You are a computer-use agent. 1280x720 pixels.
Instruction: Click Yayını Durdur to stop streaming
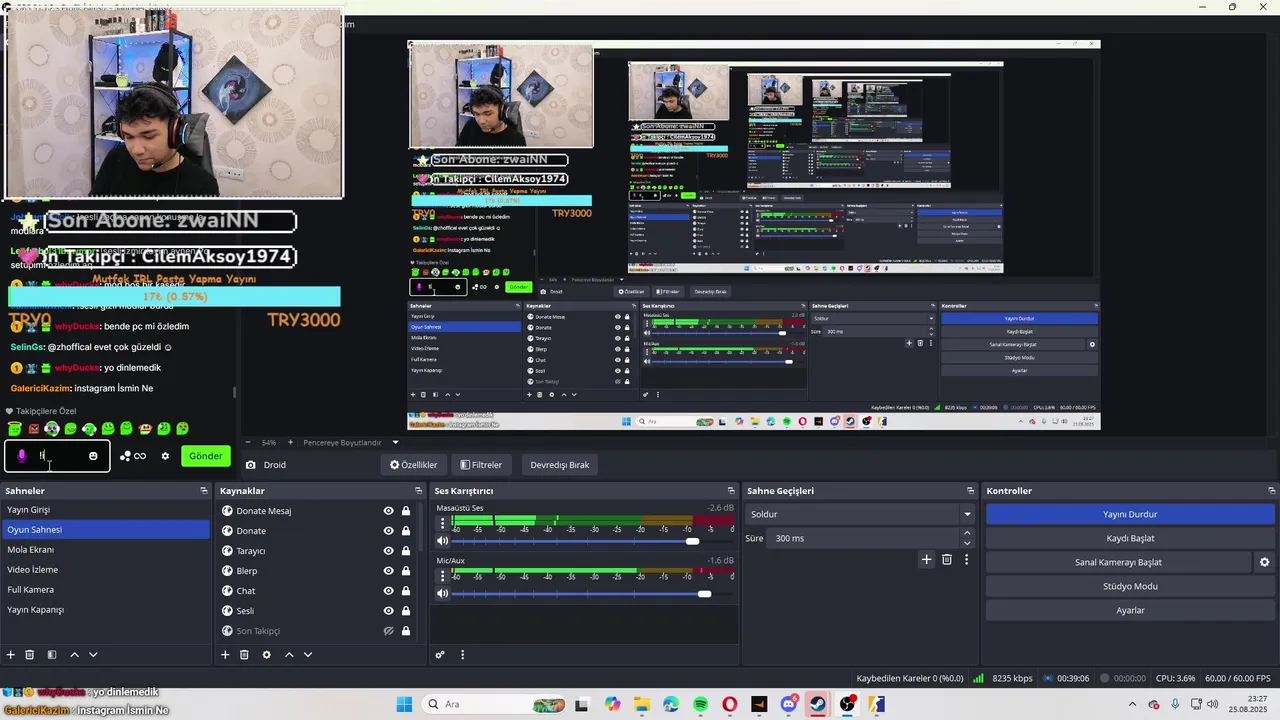point(1130,514)
